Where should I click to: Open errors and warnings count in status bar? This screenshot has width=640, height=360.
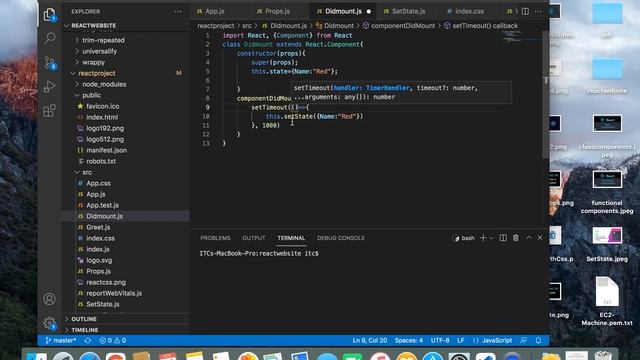pos(113,340)
